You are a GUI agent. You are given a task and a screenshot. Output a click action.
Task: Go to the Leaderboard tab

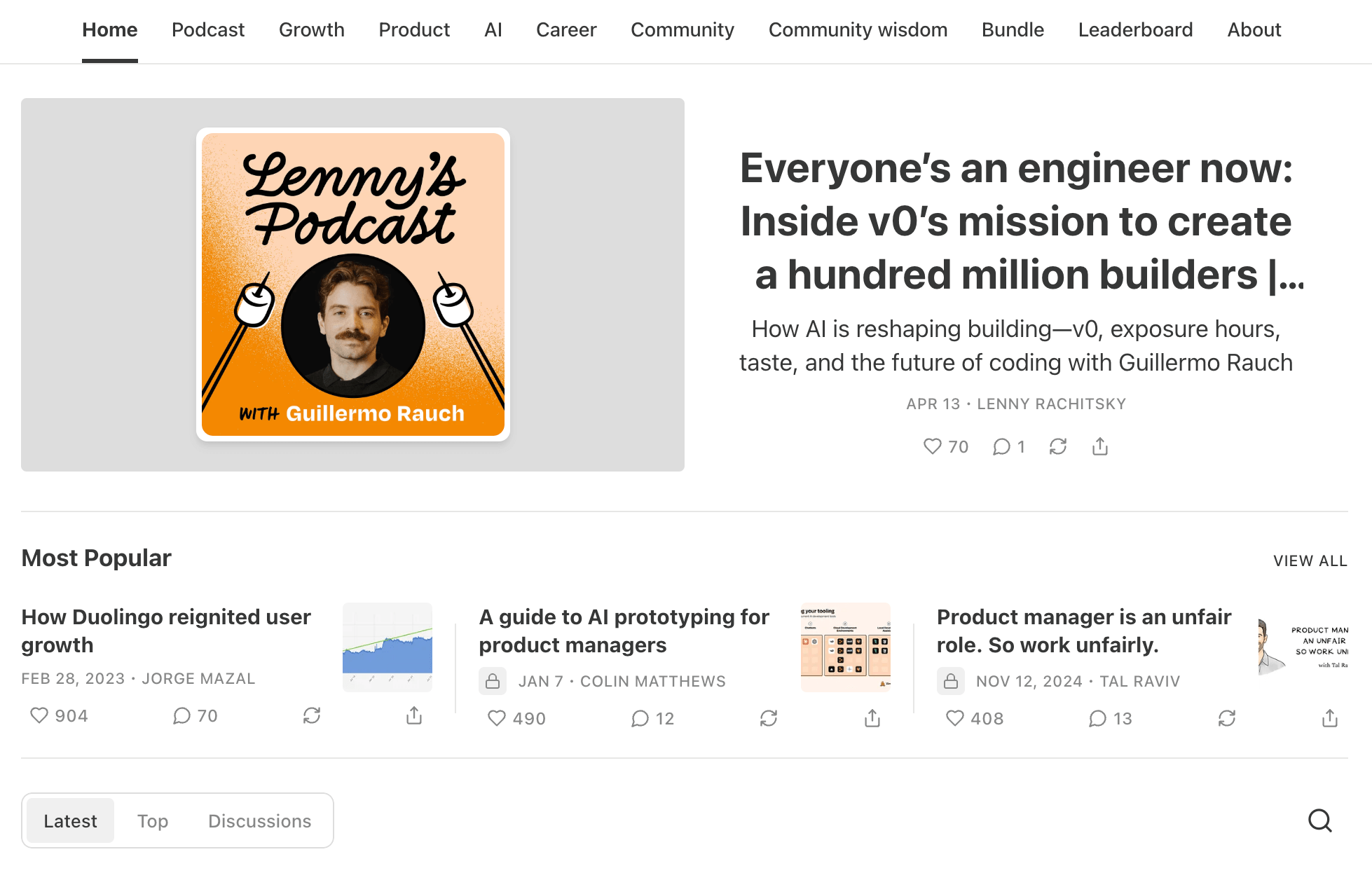pos(1135,30)
